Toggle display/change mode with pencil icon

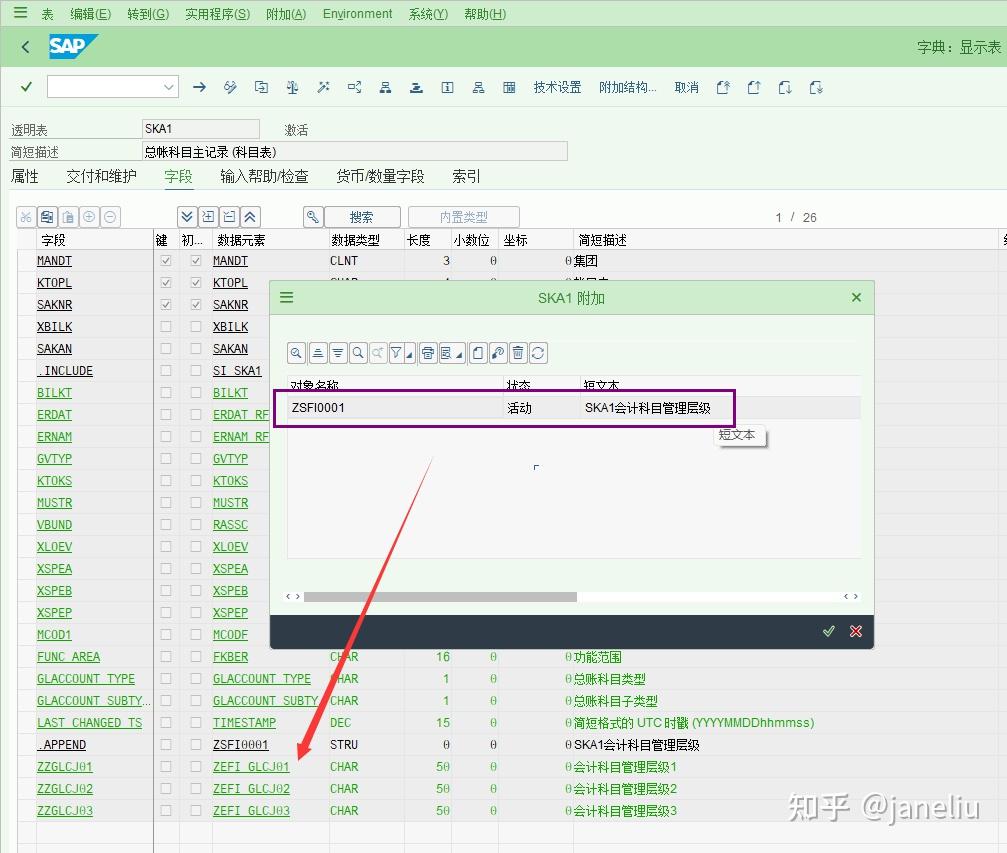pos(230,87)
